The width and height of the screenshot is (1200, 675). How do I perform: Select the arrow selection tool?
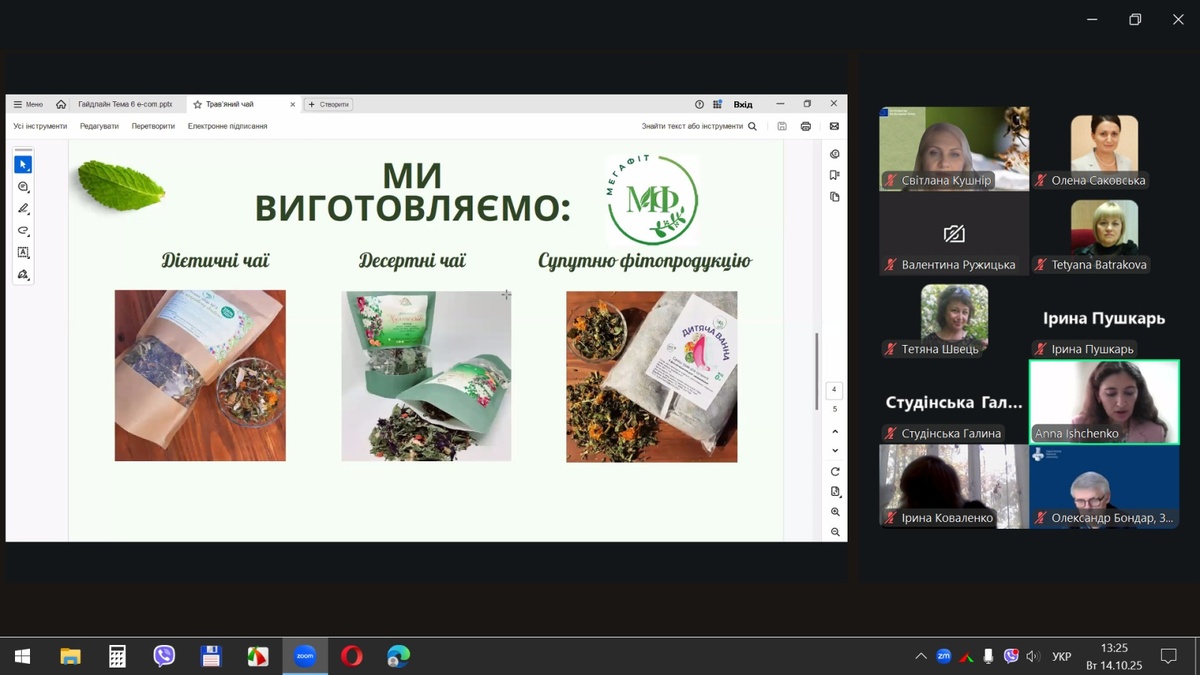point(23,164)
